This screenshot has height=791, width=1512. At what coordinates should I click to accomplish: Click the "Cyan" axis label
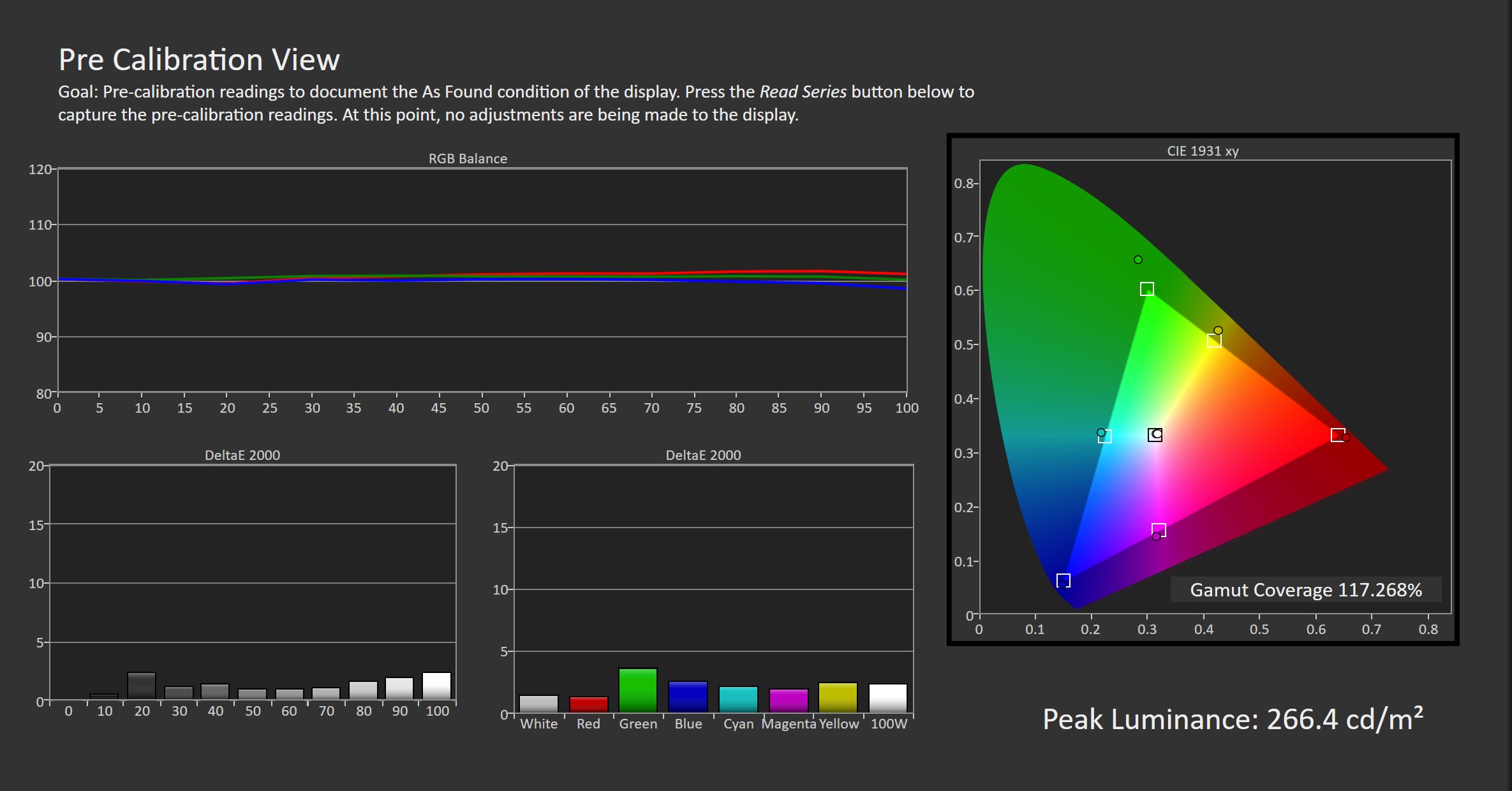(x=738, y=724)
